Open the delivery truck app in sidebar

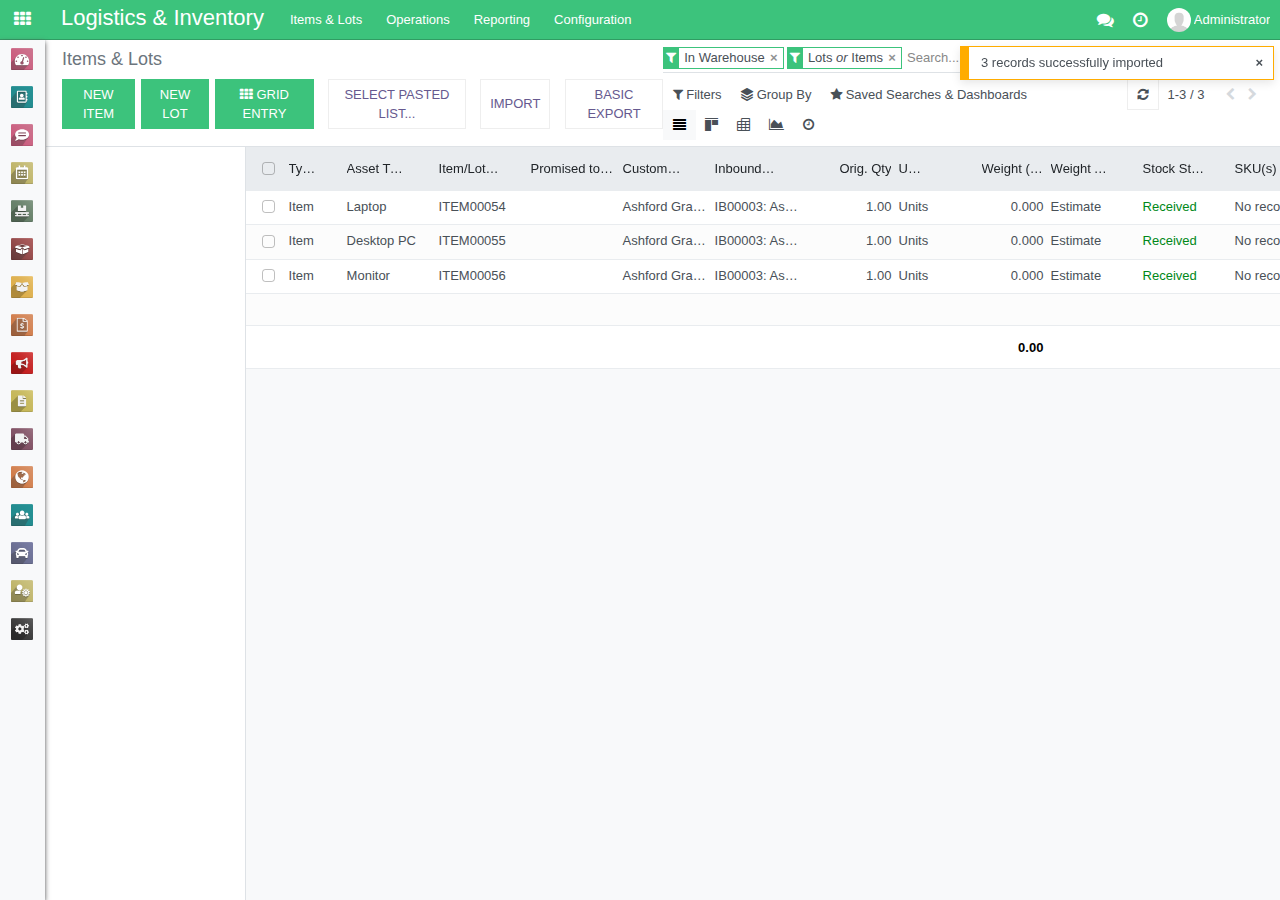tap(22, 439)
